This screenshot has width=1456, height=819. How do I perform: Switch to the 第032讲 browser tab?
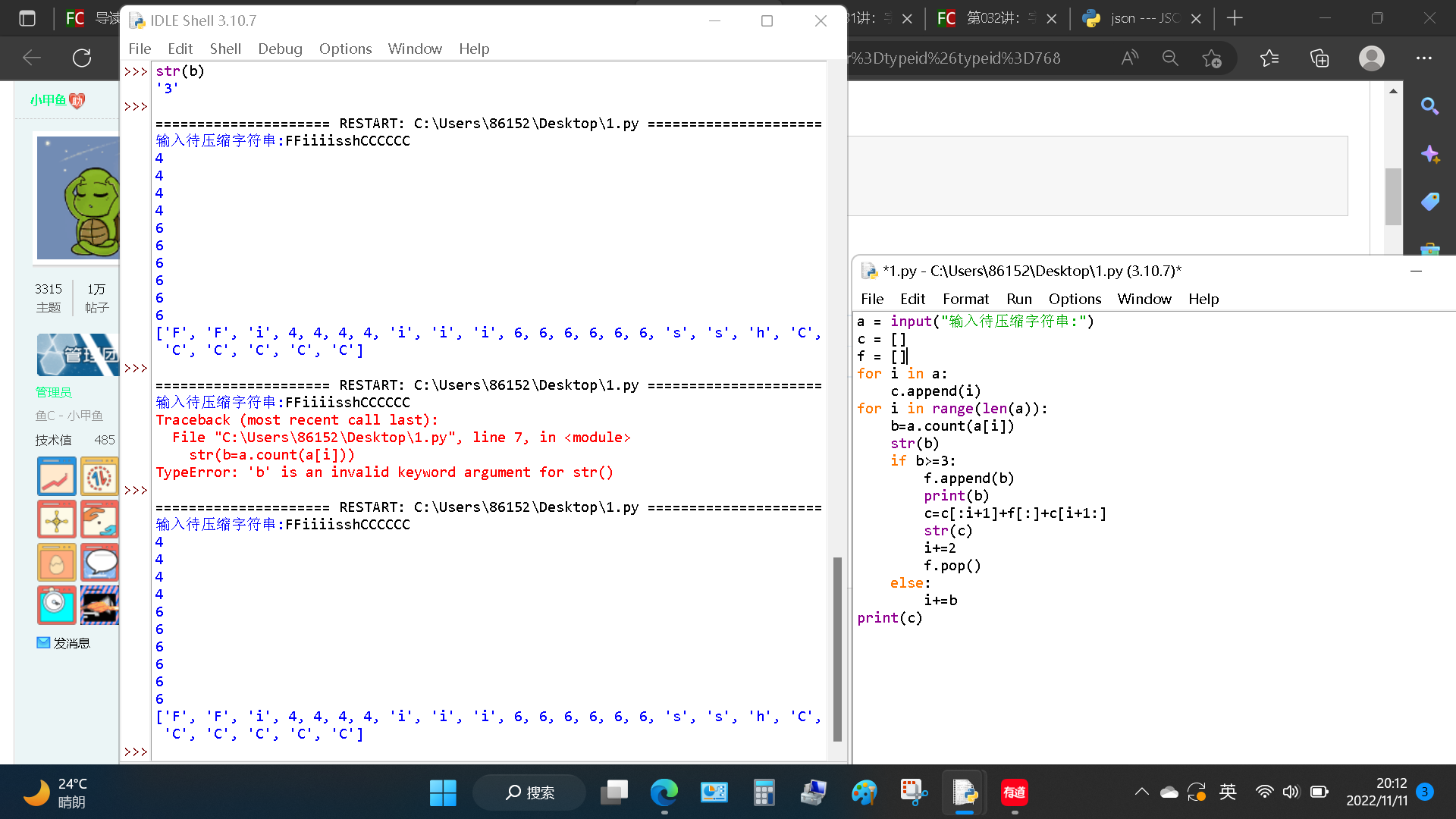click(x=987, y=18)
